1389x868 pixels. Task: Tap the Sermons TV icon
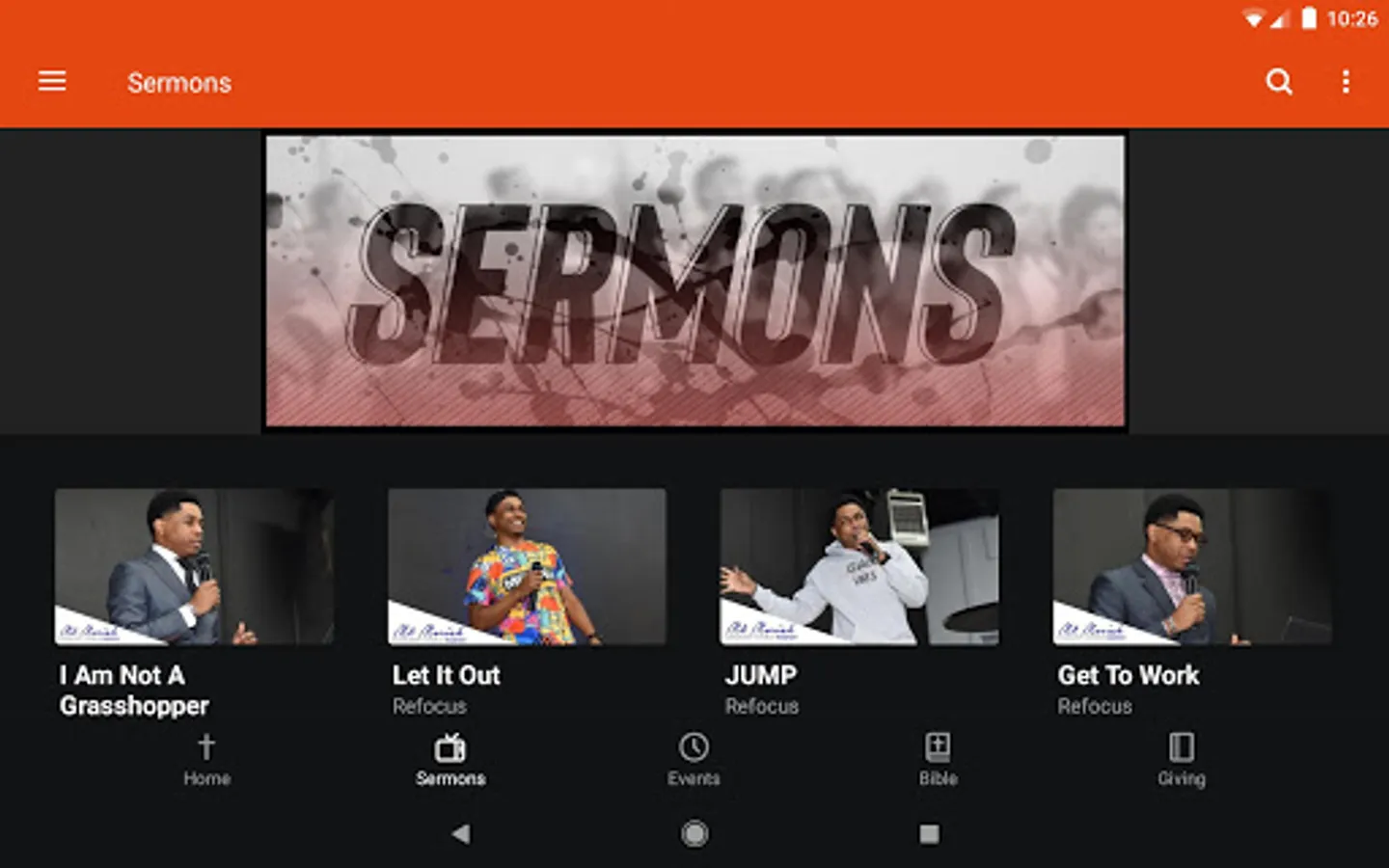(x=450, y=747)
